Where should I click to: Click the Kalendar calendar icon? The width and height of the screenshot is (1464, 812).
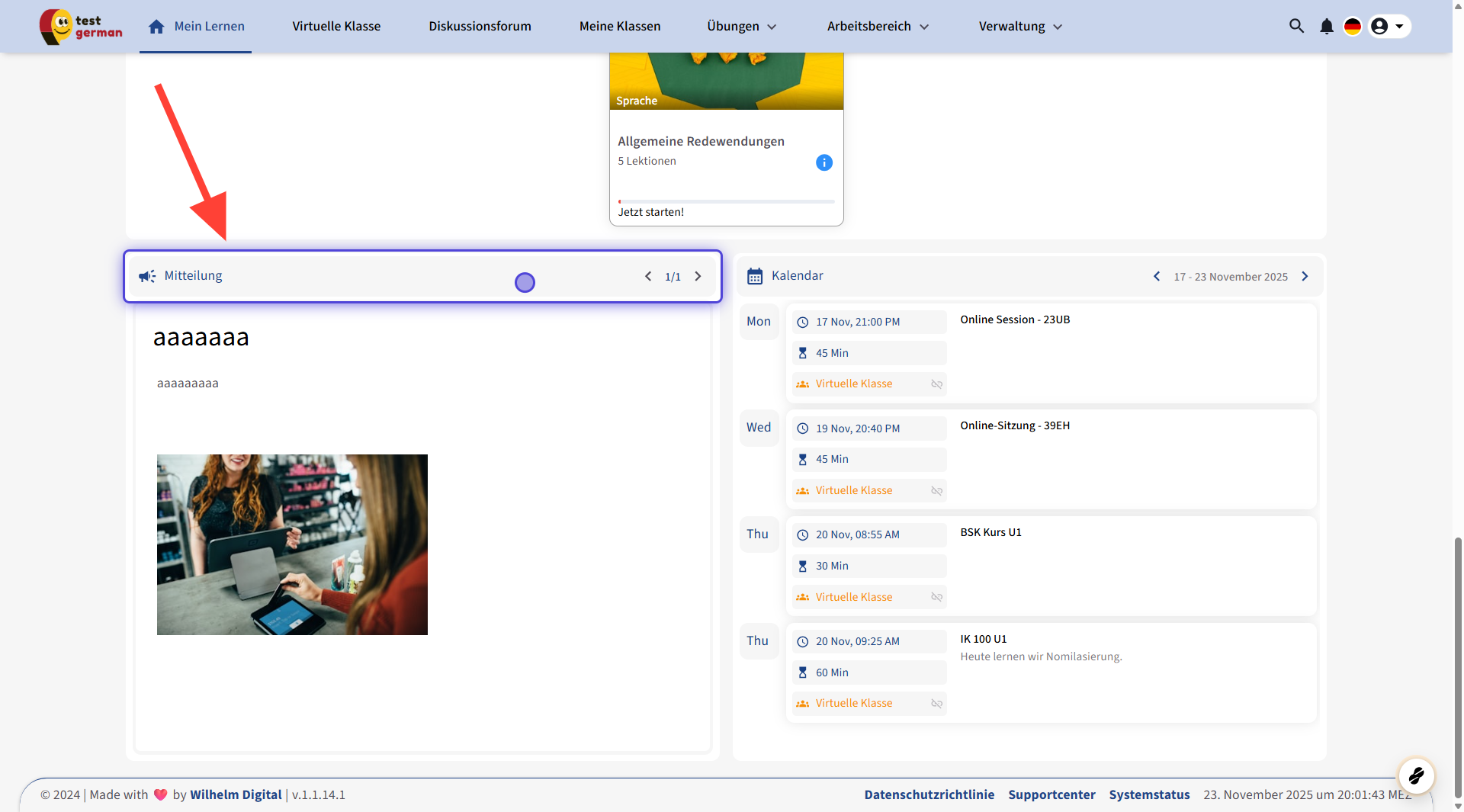755,276
